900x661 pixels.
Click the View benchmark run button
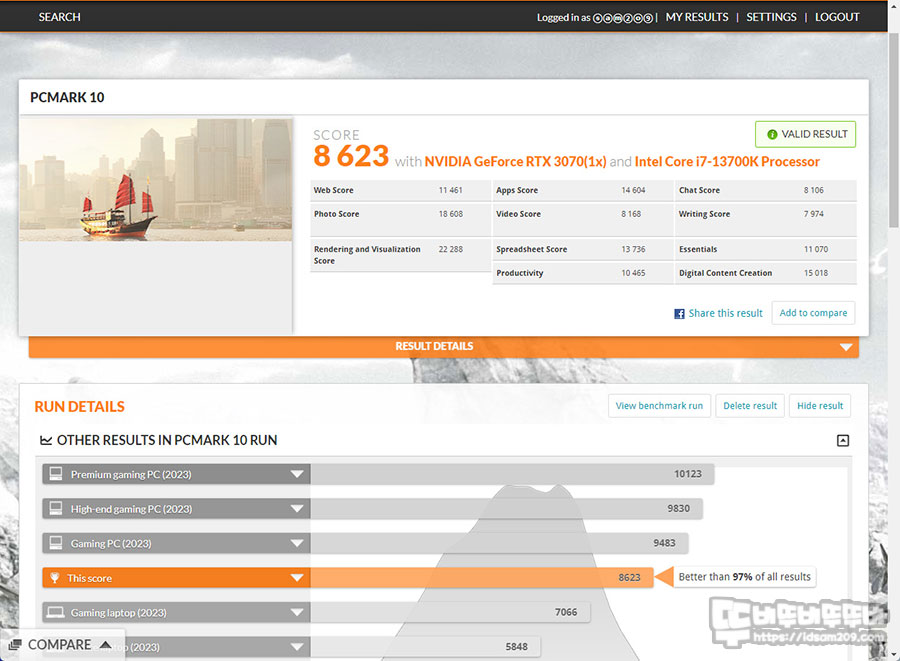tap(660, 406)
